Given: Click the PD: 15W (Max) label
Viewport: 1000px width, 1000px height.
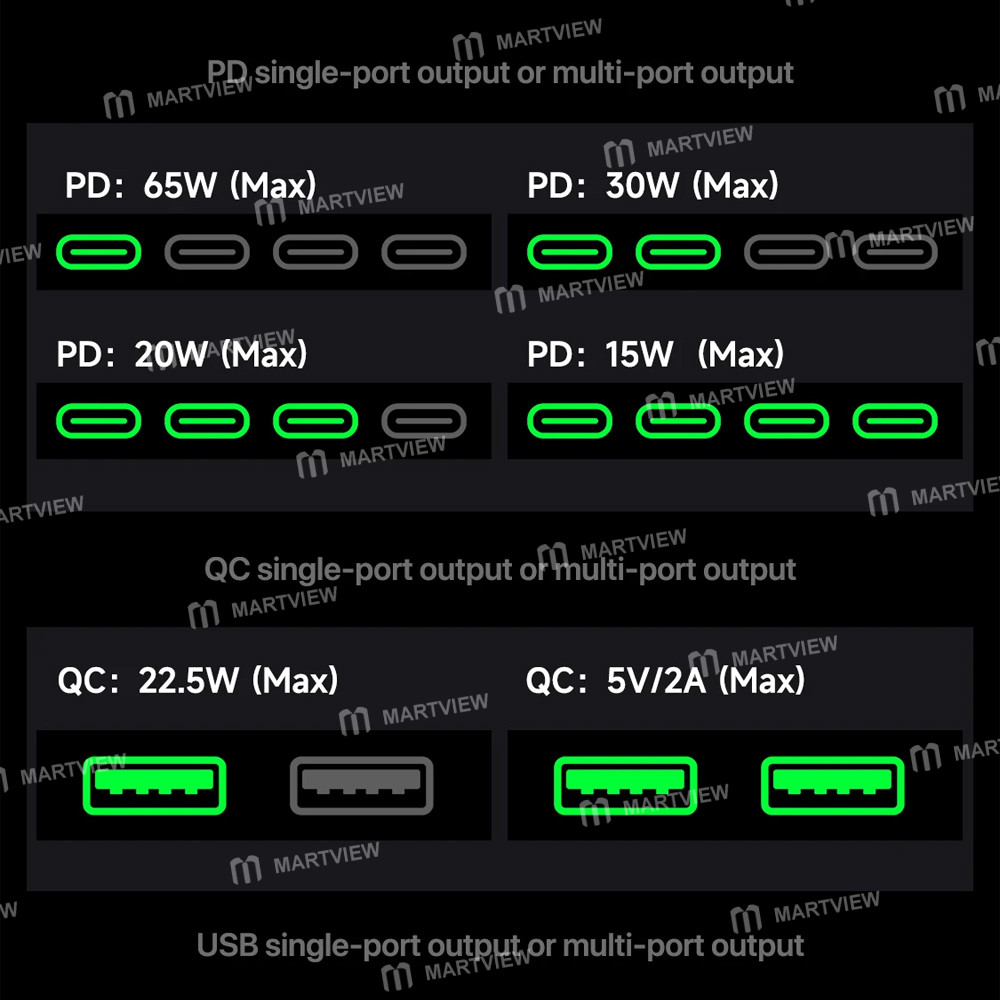Looking at the screenshot, I should [656, 354].
